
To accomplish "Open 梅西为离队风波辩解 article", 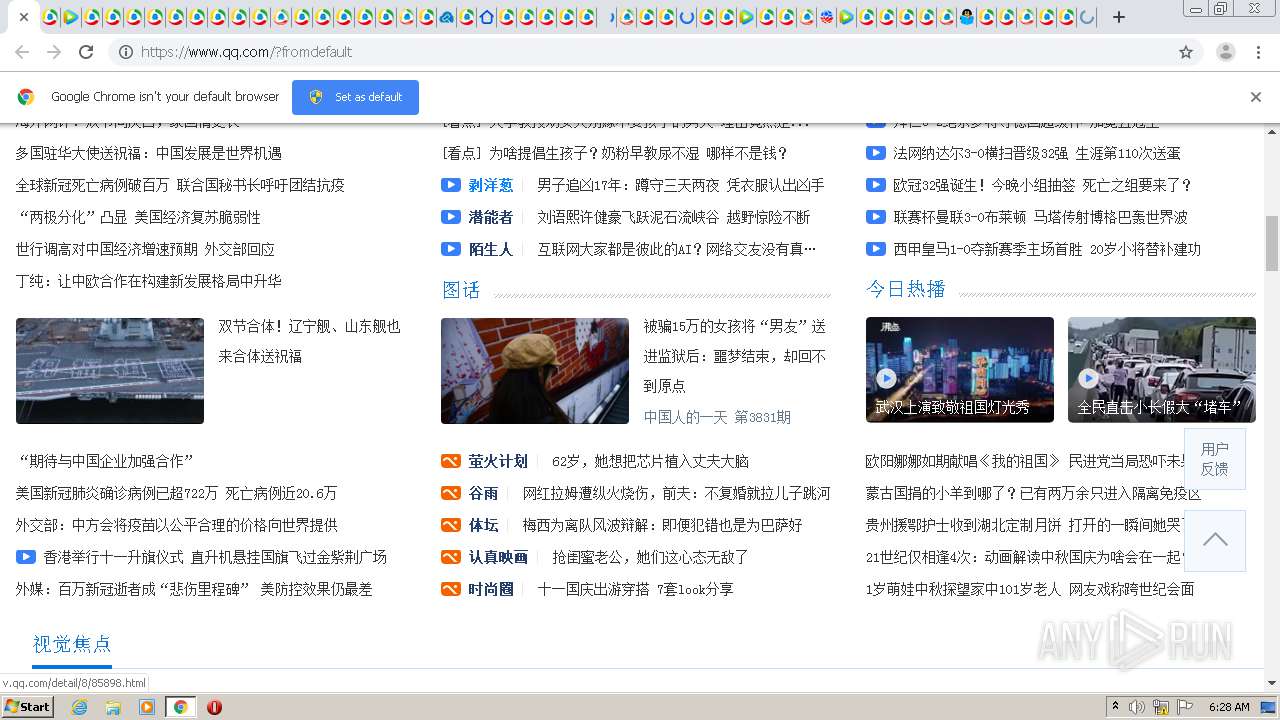I will [x=662, y=525].
